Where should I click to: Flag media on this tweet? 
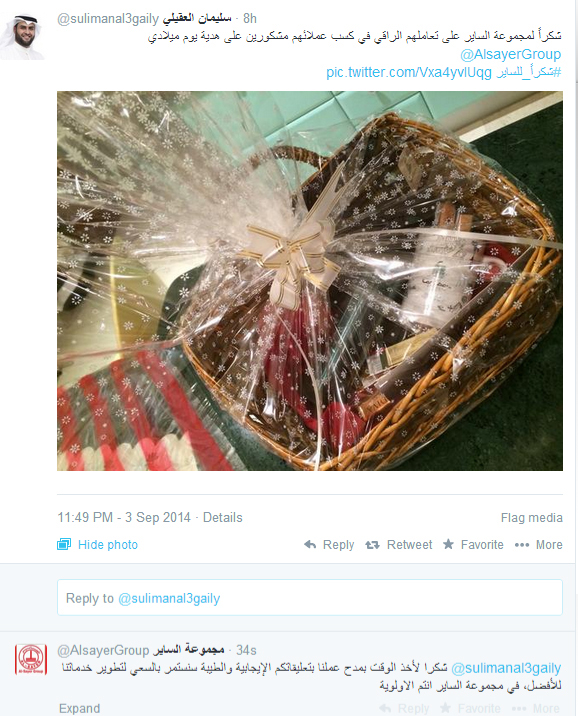(531, 517)
